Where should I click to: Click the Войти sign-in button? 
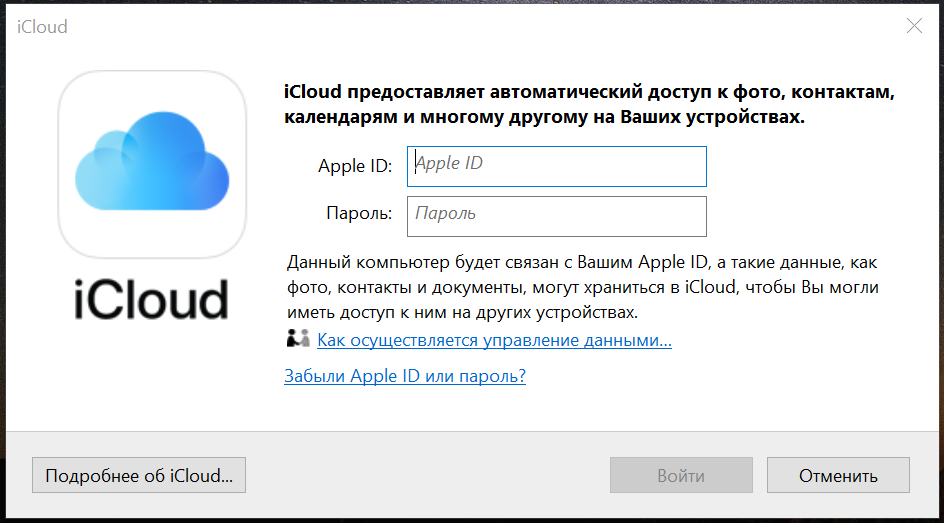click(681, 476)
